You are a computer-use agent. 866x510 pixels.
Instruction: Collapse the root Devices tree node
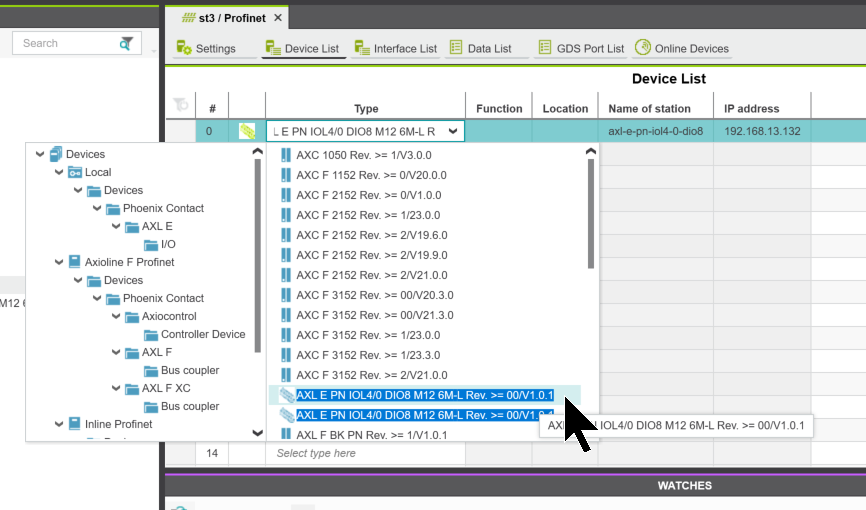coord(40,154)
